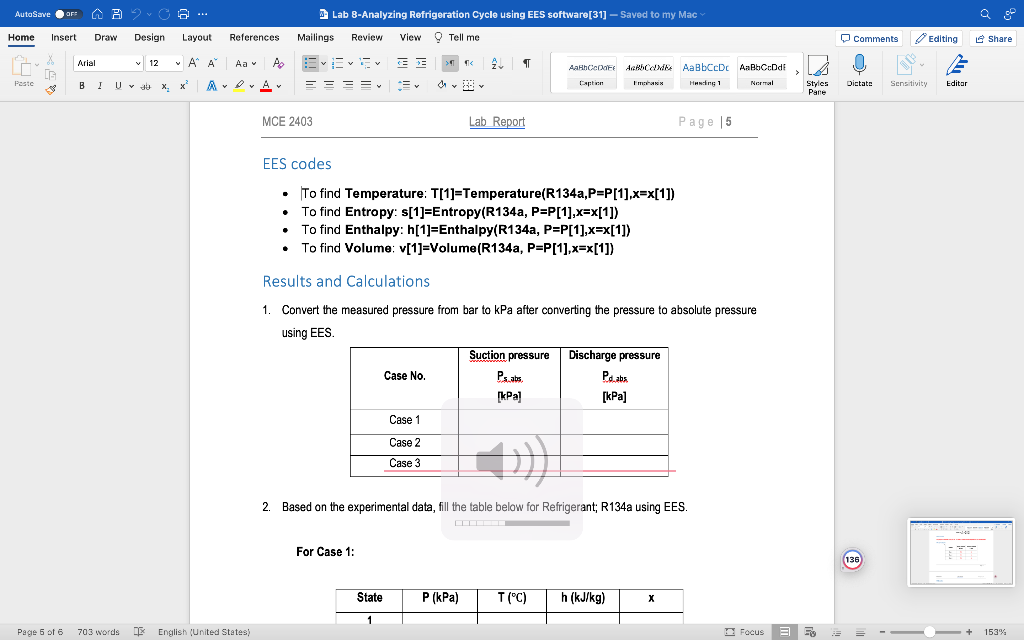1024x640 pixels.
Task: Click the Strikethrough icon
Action: pos(146,86)
